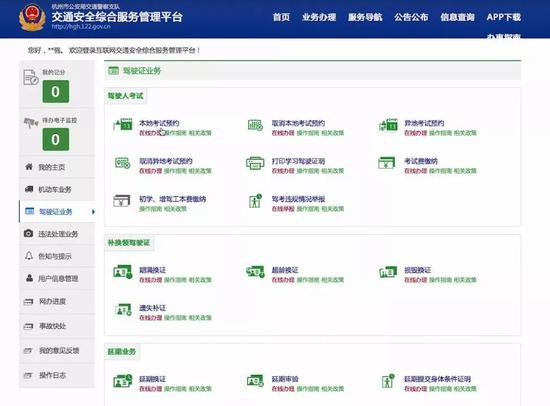550x406 pixels.
Task: Click the 取消本地考试预约 icon
Action: [x=255, y=125]
